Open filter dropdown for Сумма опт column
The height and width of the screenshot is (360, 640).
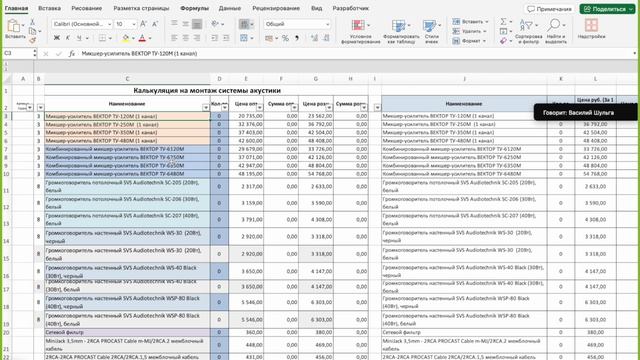click(x=294, y=107)
